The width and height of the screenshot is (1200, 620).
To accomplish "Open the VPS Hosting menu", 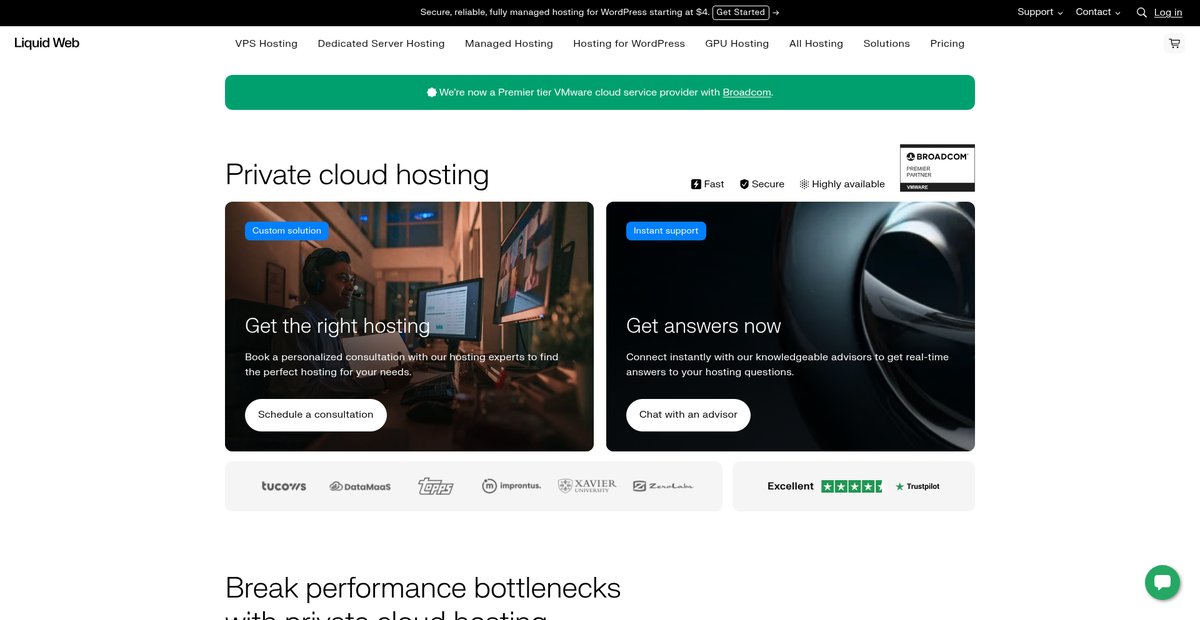I will coord(266,44).
